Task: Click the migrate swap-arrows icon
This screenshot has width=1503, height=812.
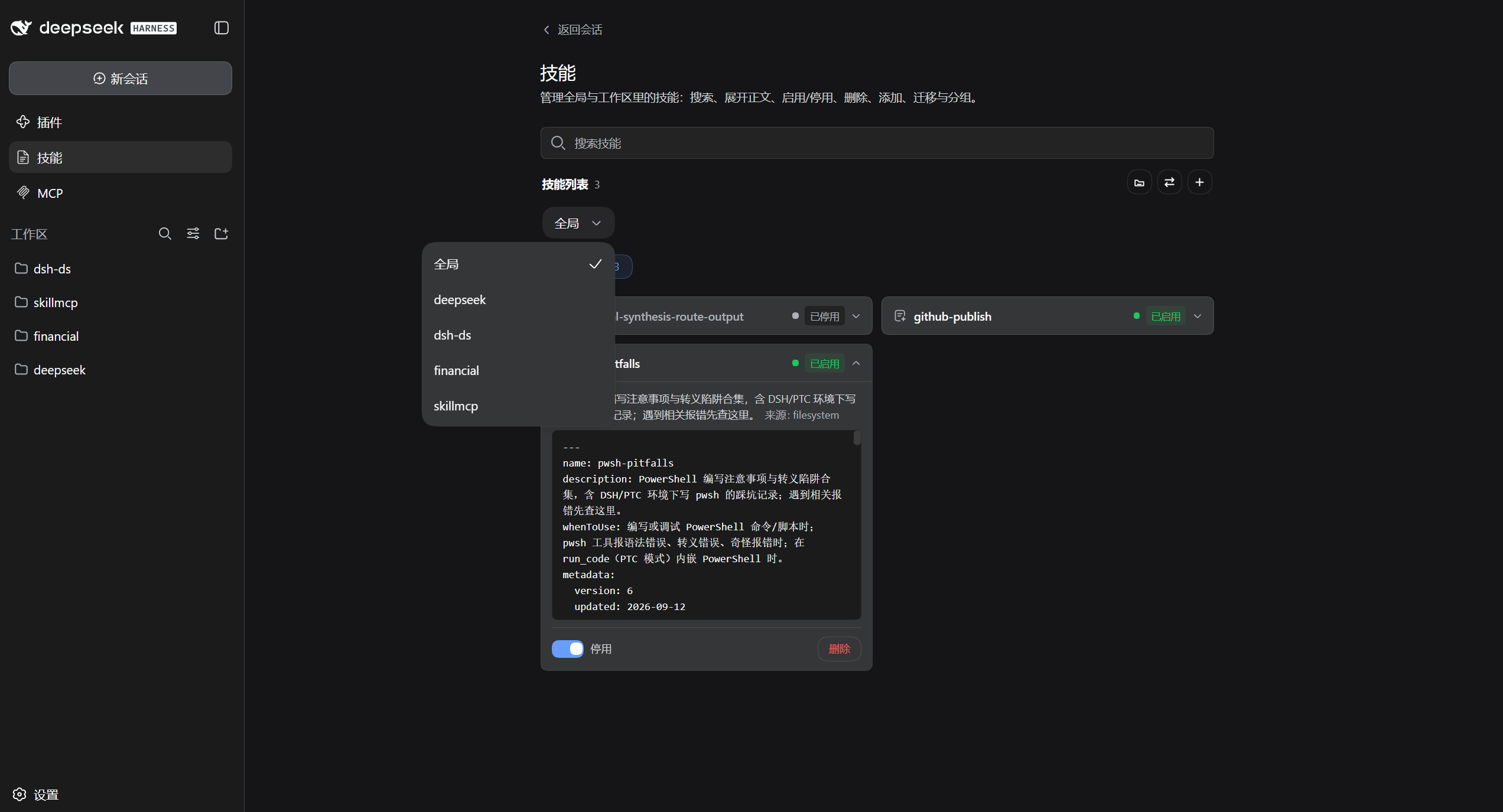Action: point(1170,182)
